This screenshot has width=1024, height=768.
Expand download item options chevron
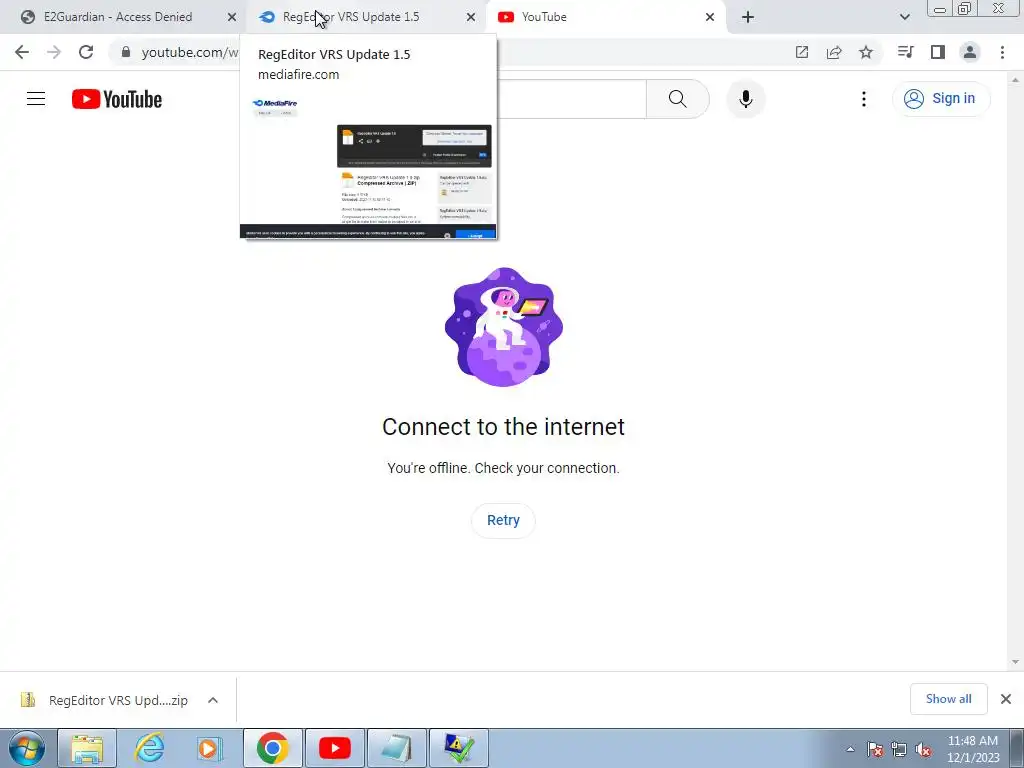click(x=213, y=700)
